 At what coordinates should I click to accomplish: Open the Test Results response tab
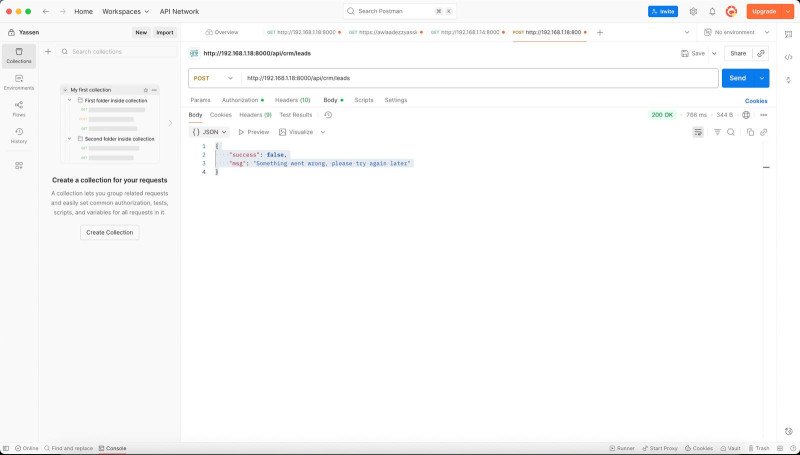point(295,115)
